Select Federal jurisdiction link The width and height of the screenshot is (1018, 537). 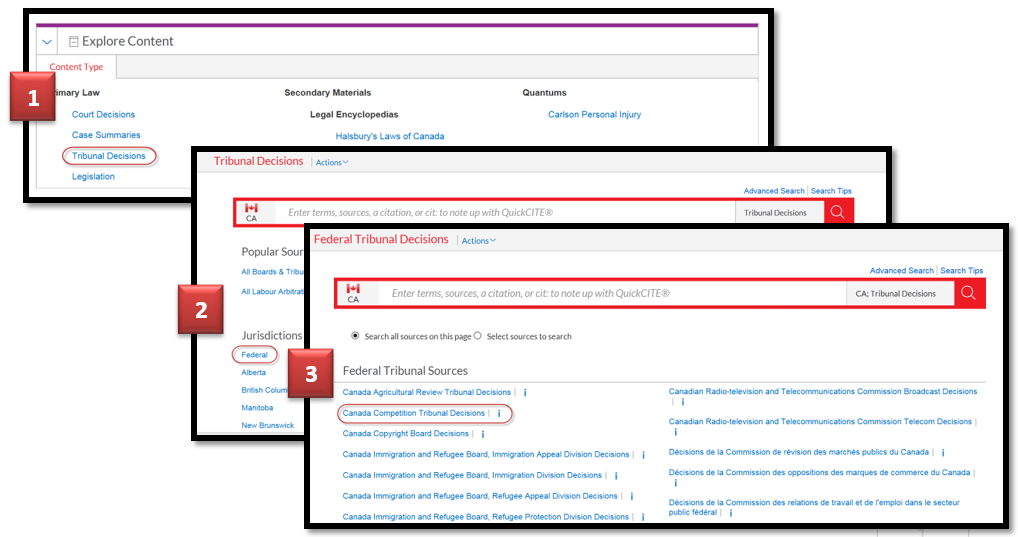point(254,355)
